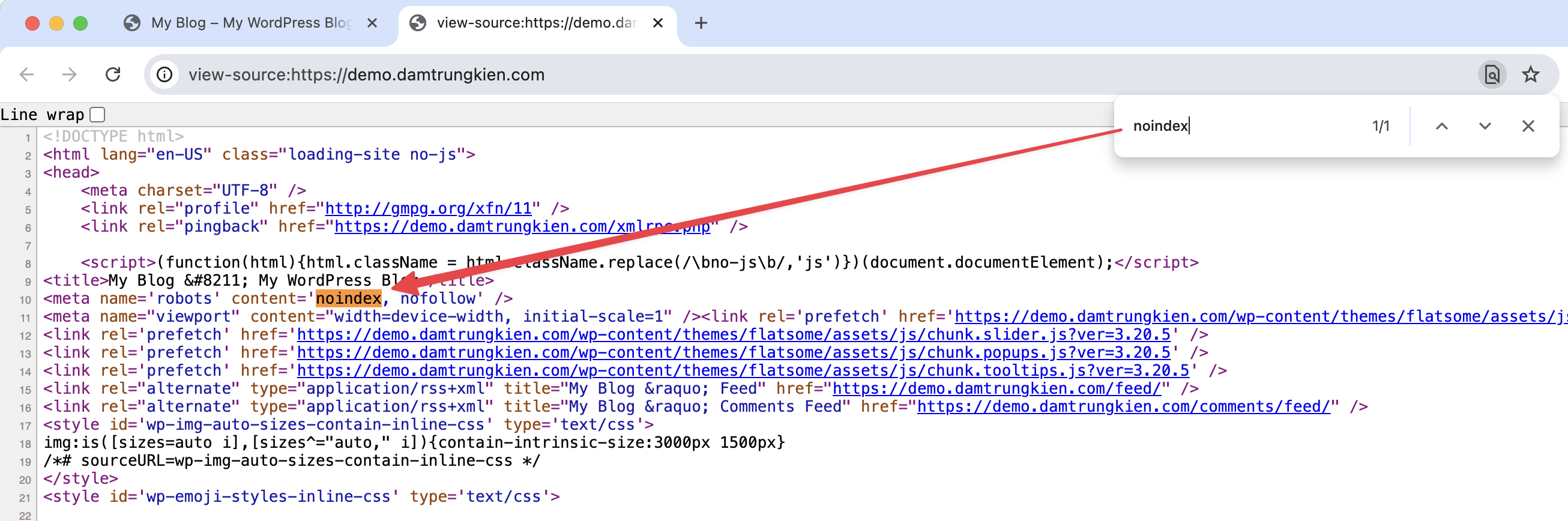
Task: Open the chunk.slider.js prefetch link
Action: 733,335
